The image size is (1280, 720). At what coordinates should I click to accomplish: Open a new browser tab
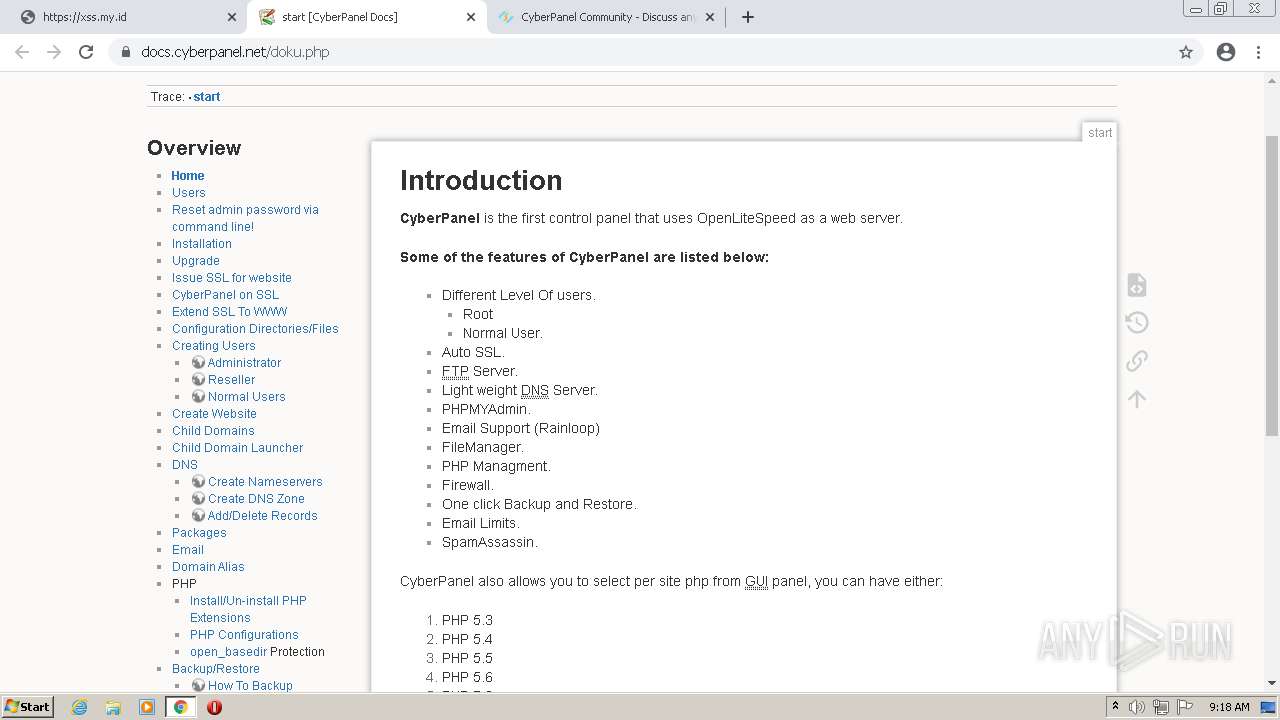click(x=747, y=17)
